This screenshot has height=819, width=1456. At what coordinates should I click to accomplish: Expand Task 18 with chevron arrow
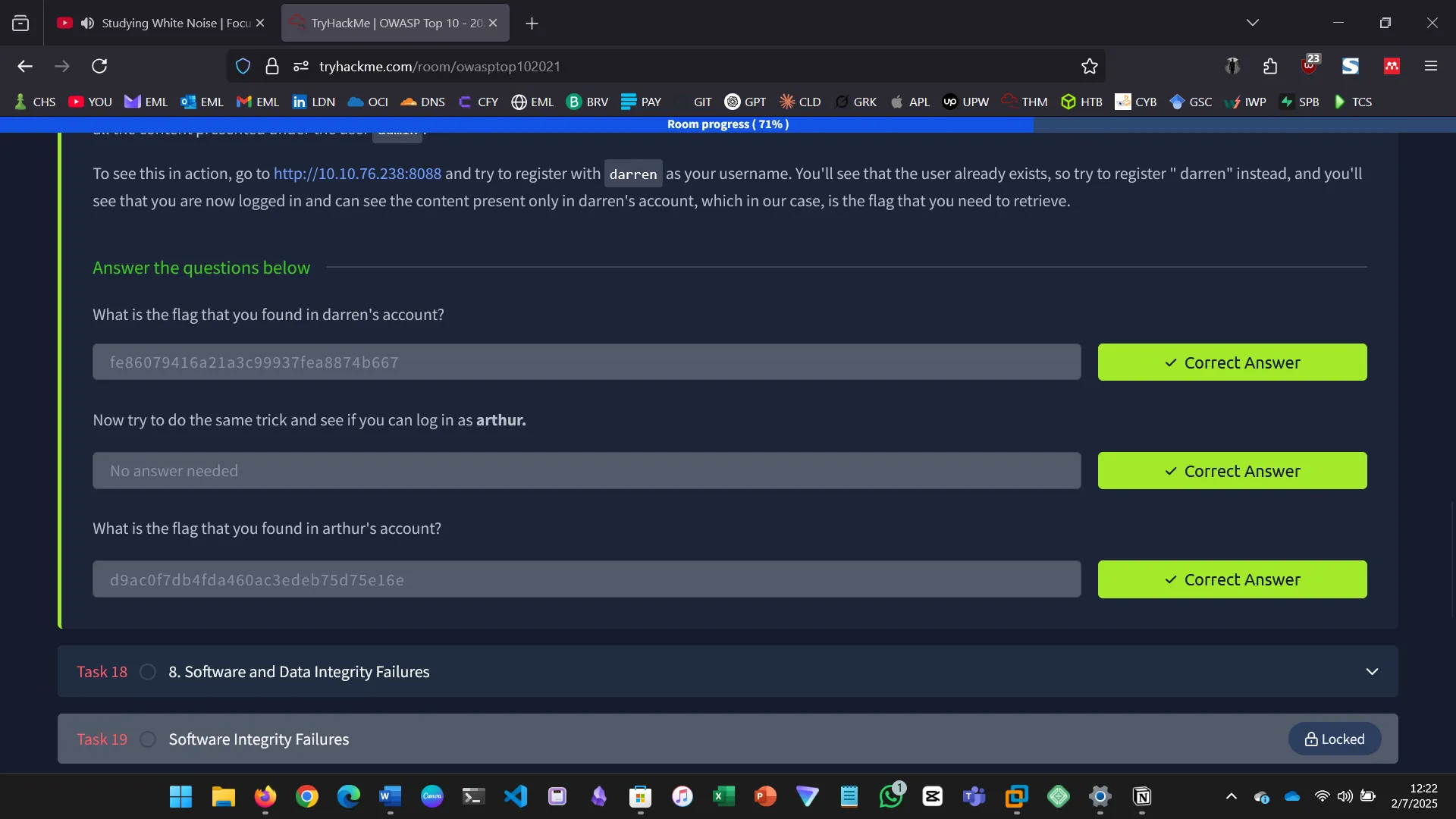pyautogui.click(x=1372, y=672)
